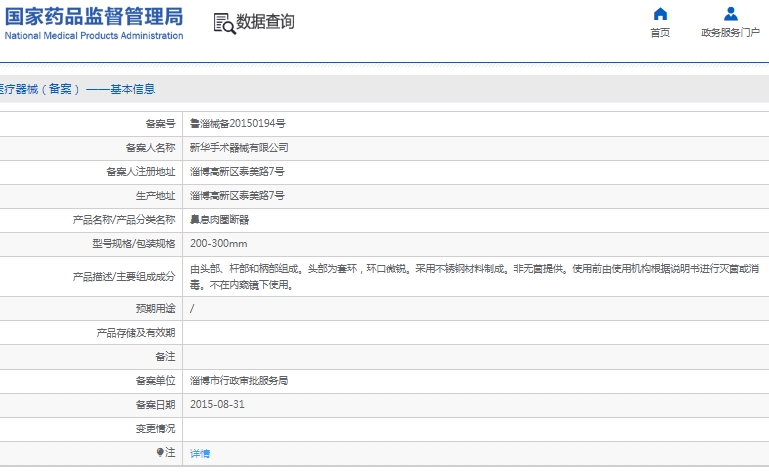This screenshot has height=475, width=769.
Task: Click the 产品描述/主要组成成分 label
Action: 124,276
